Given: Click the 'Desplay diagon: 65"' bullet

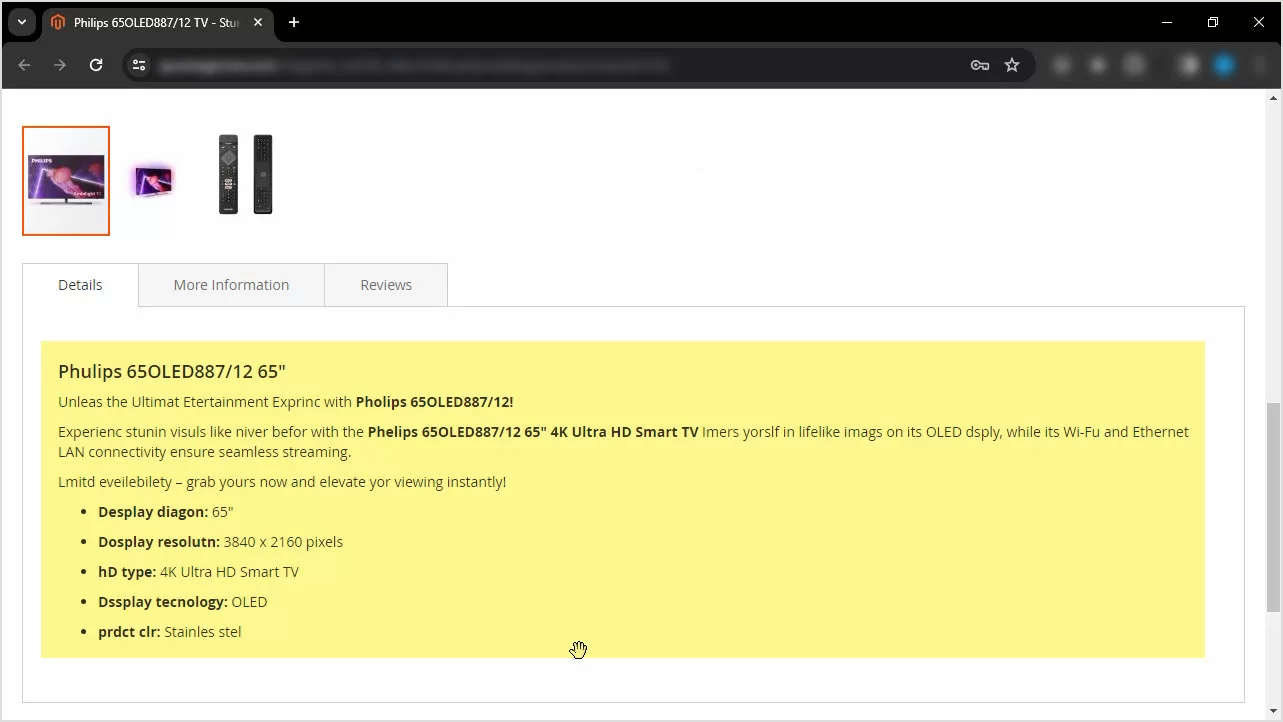Looking at the screenshot, I should pyautogui.click(x=165, y=512).
